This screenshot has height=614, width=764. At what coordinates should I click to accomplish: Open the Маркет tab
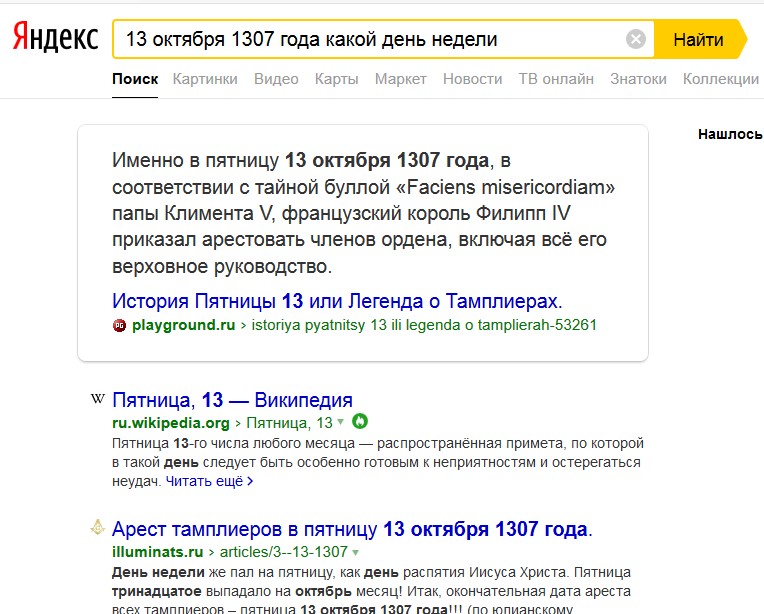401,79
